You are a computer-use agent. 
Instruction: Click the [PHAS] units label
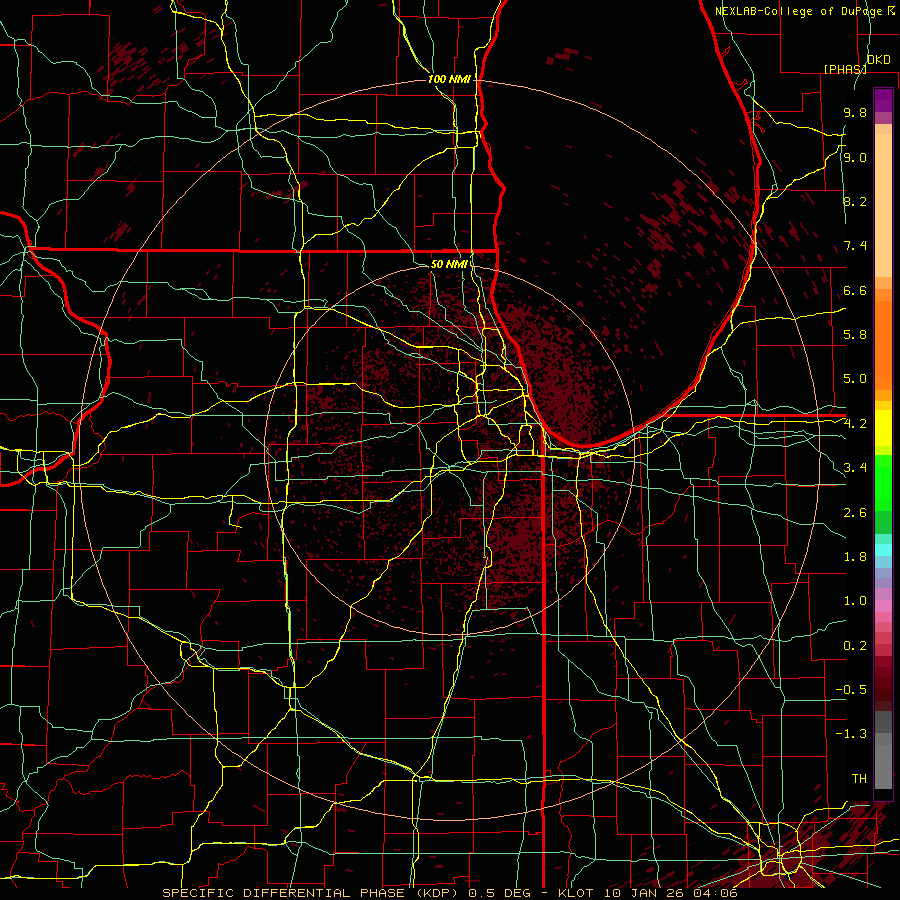click(x=845, y=69)
